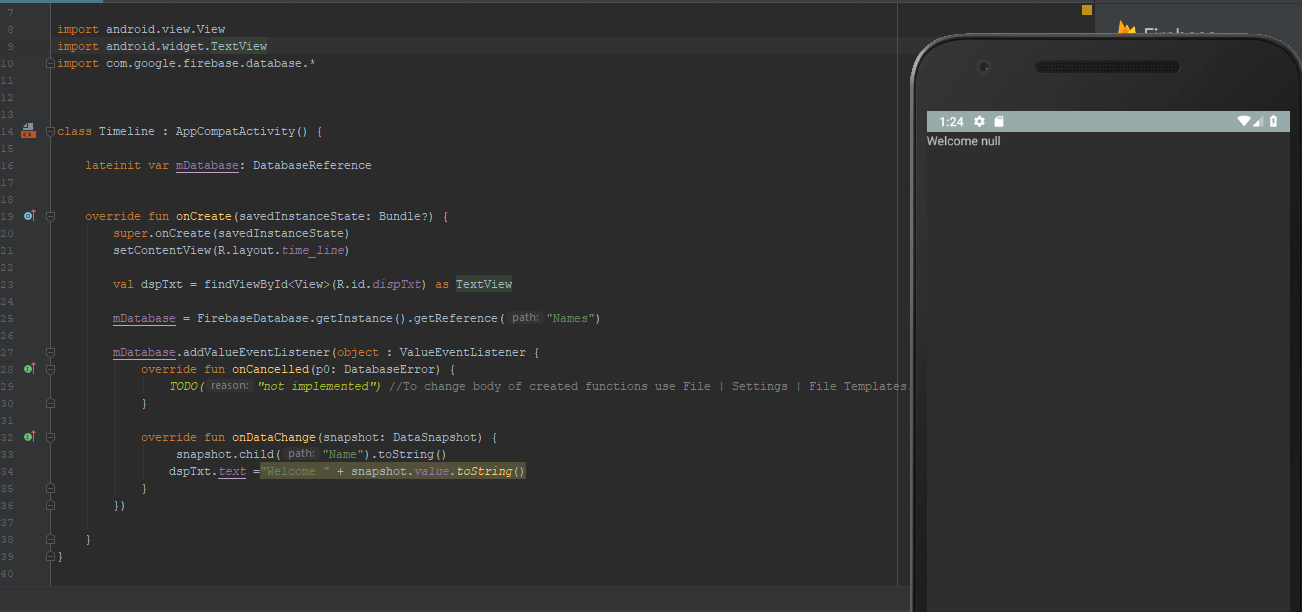
Task: Tap the SD card icon in the emulator status bar
Action: click(x=998, y=122)
